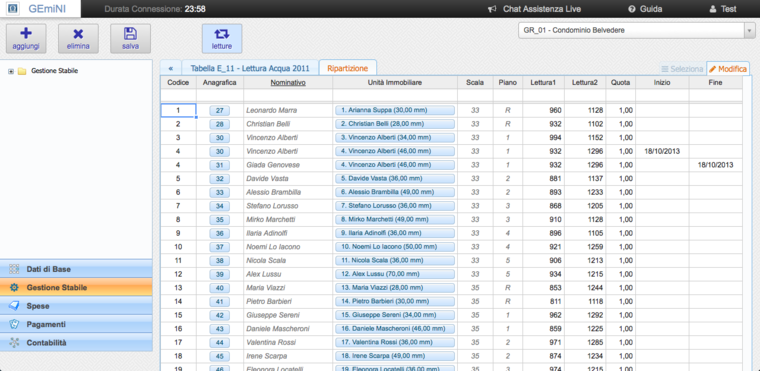This screenshot has height=371, width=760.
Task: Open unit '5. Davide Vasta (36,00 mm)'
Action: (395, 178)
